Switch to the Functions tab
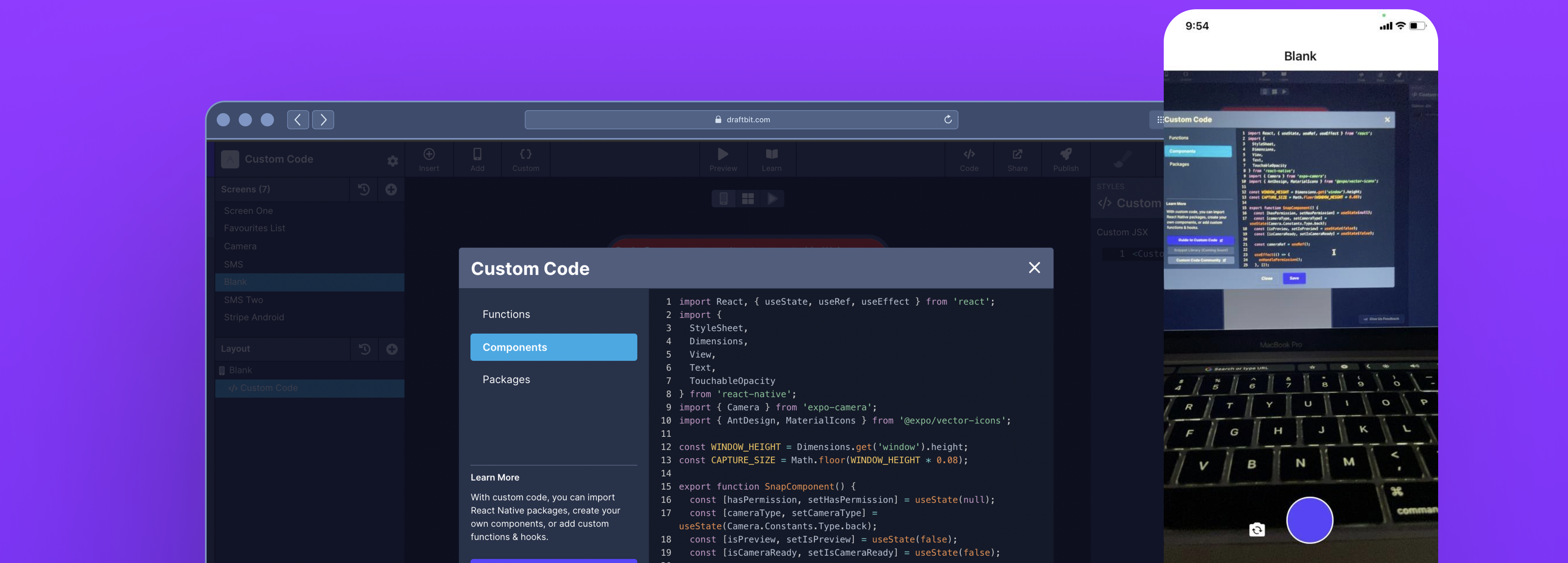This screenshot has height=563, width=1568. (554, 315)
